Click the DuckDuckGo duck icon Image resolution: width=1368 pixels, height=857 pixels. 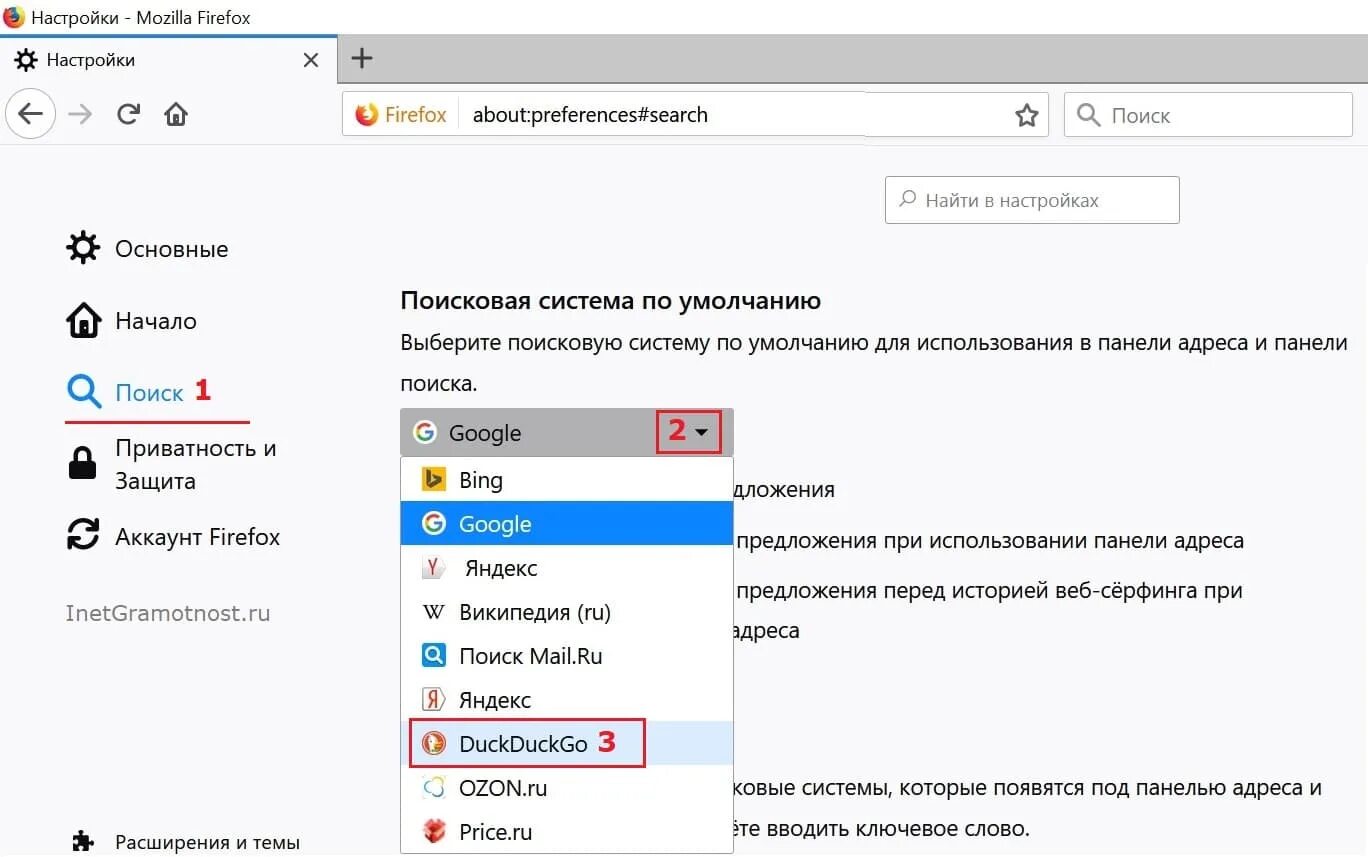(433, 743)
